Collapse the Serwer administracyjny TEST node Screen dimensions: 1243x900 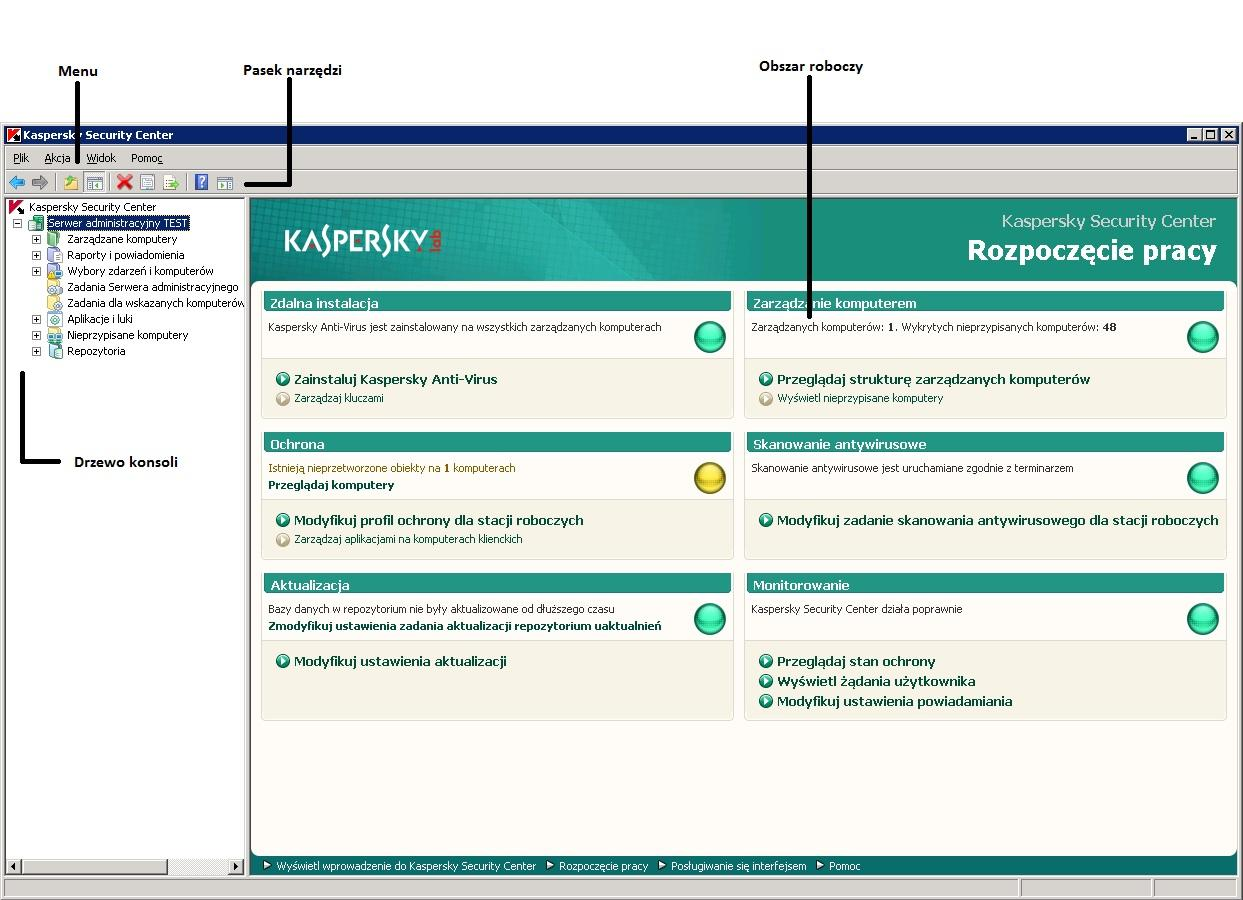click(x=17, y=223)
